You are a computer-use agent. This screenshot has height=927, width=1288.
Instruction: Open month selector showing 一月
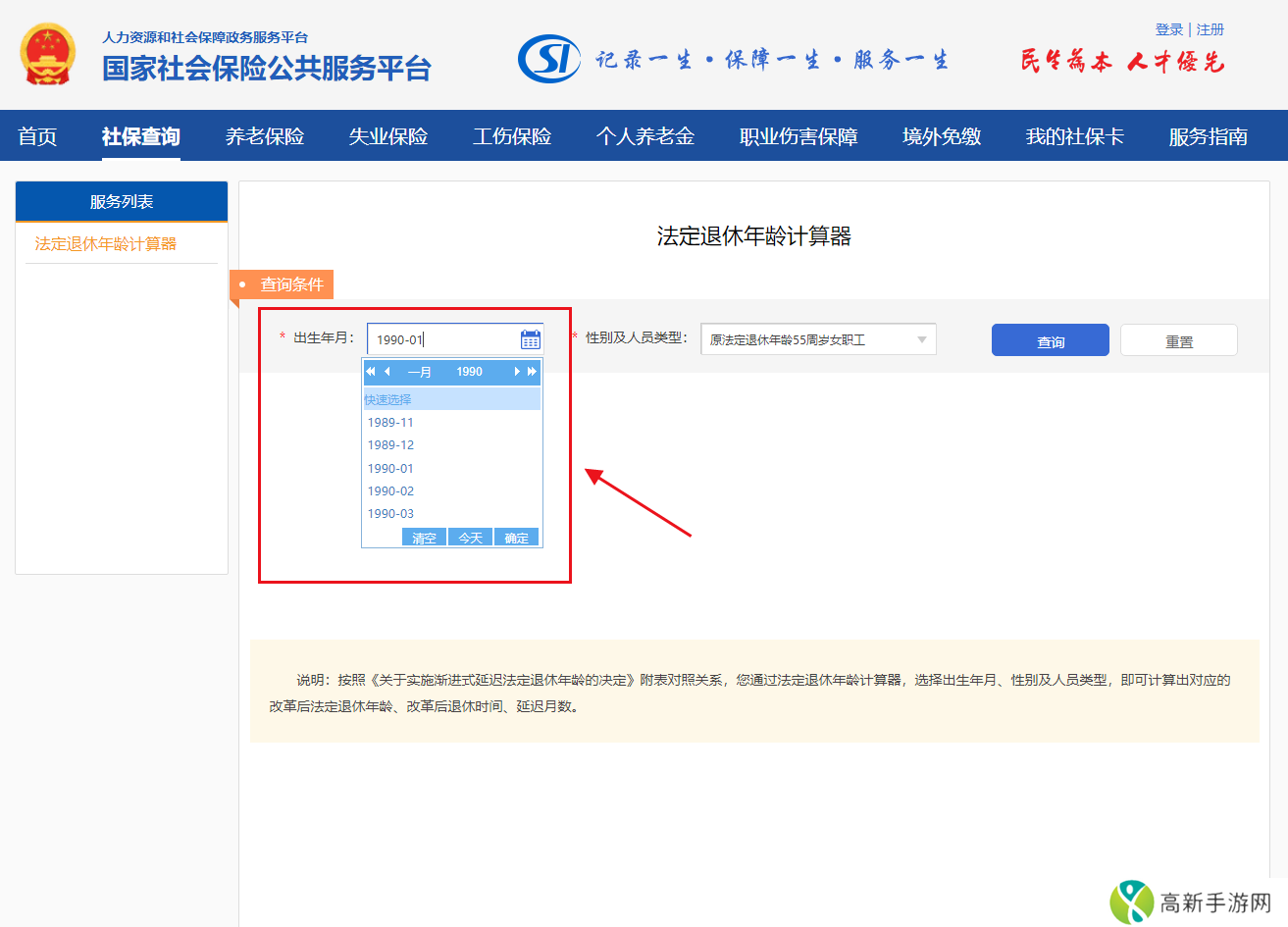click(419, 372)
